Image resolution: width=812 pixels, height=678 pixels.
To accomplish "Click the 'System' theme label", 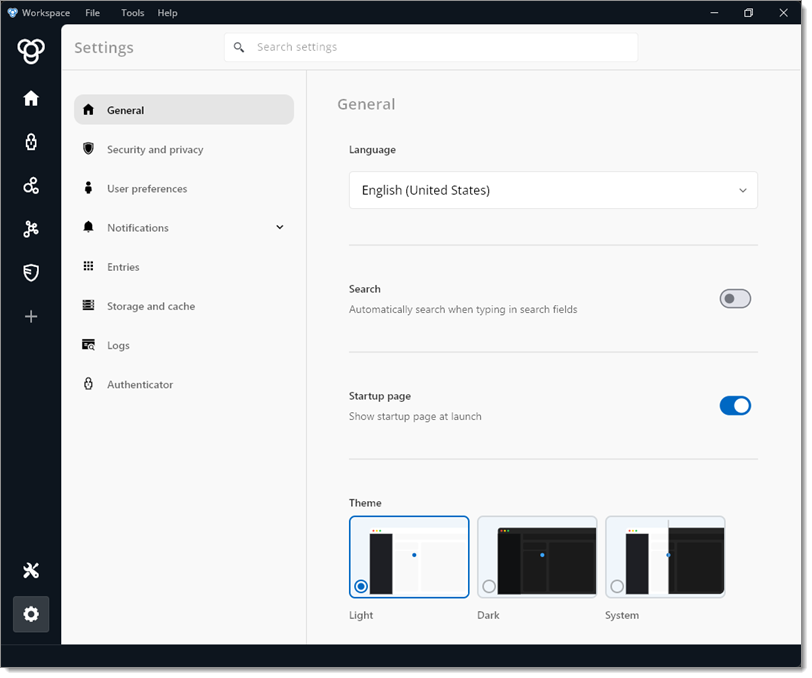I will 622,615.
